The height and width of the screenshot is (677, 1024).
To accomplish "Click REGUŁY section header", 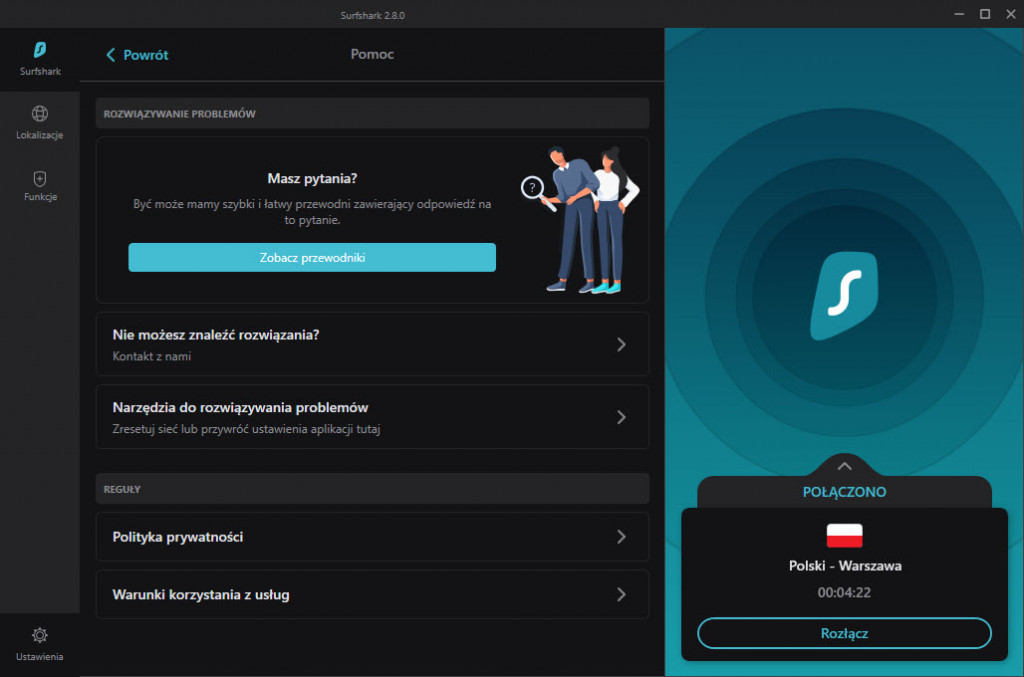I will pyautogui.click(x=122, y=489).
